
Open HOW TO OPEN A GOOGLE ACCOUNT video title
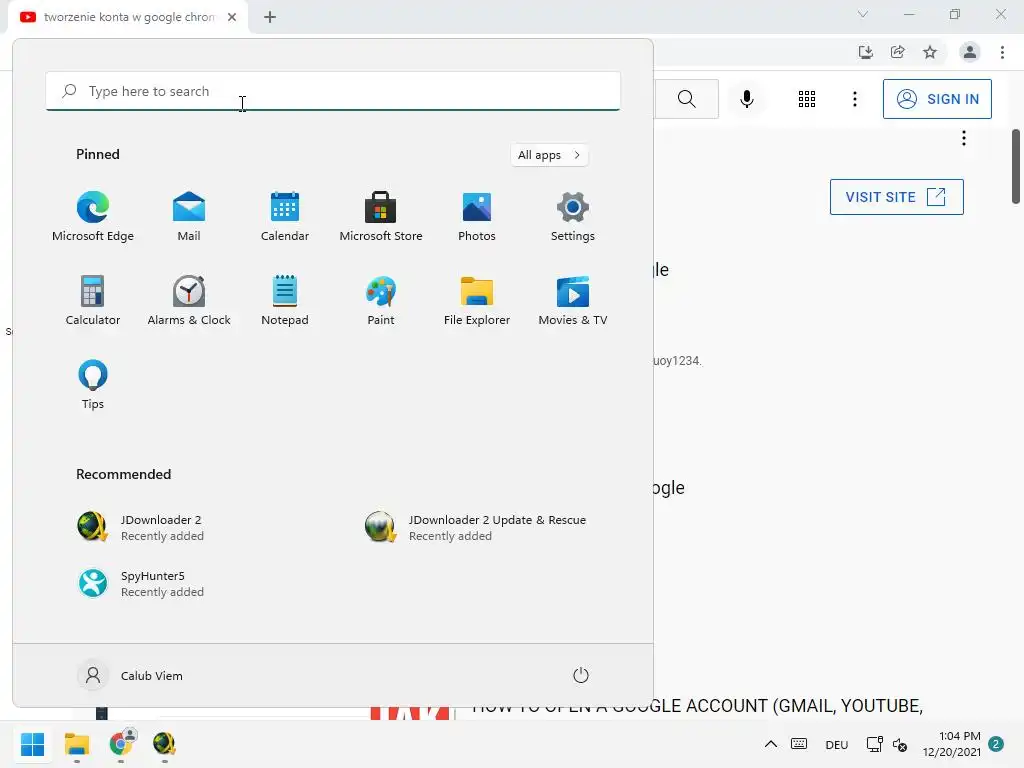tap(697, 706)
